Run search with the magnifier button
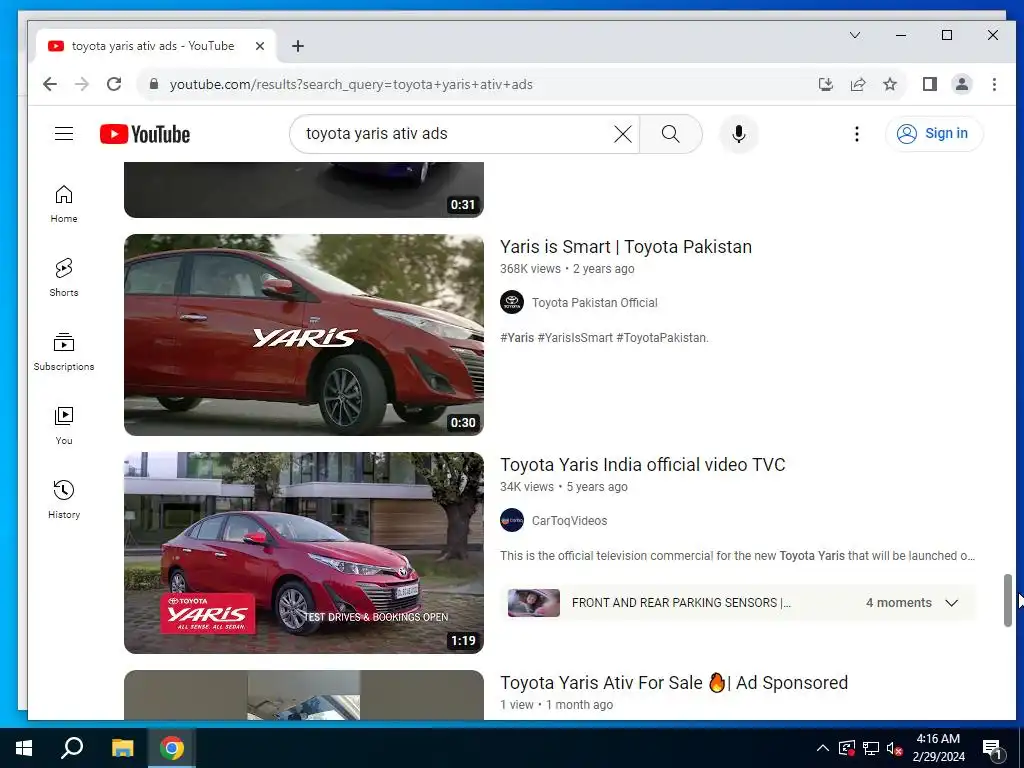The height and width of the screenshot is (768, 1024). click(671, 134)
